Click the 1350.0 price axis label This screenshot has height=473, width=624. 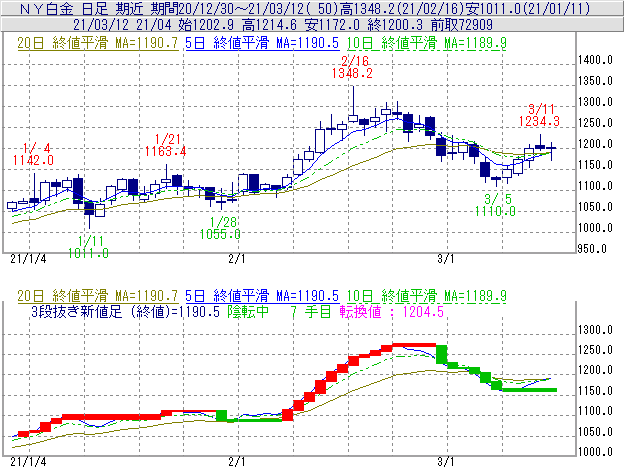(595, 81)
